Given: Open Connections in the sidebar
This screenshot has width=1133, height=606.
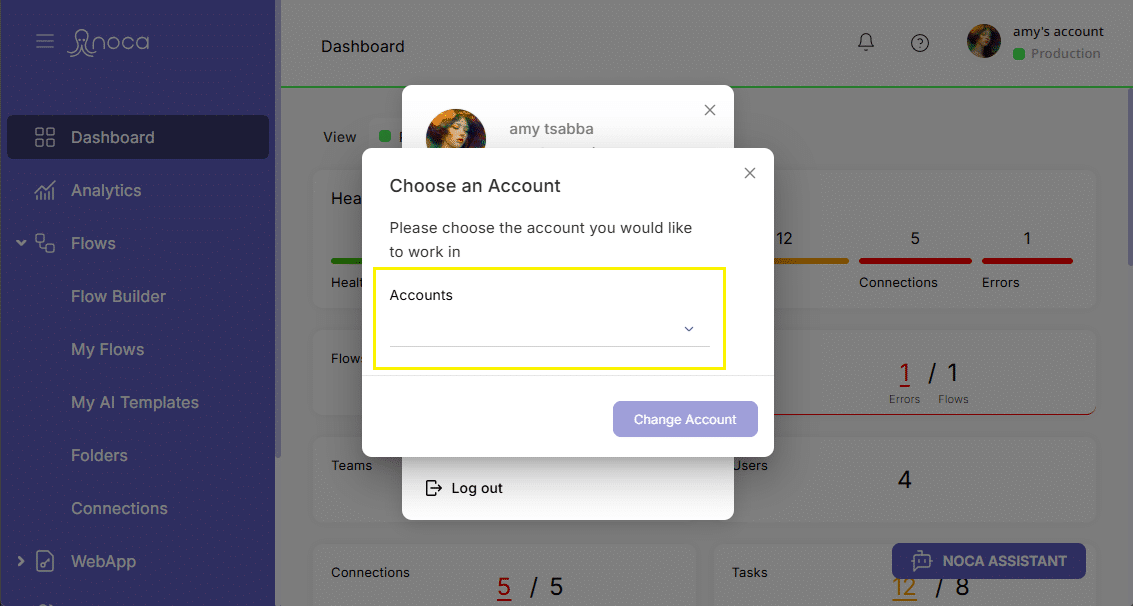Looking at the screenshot, I should (119, 508).
